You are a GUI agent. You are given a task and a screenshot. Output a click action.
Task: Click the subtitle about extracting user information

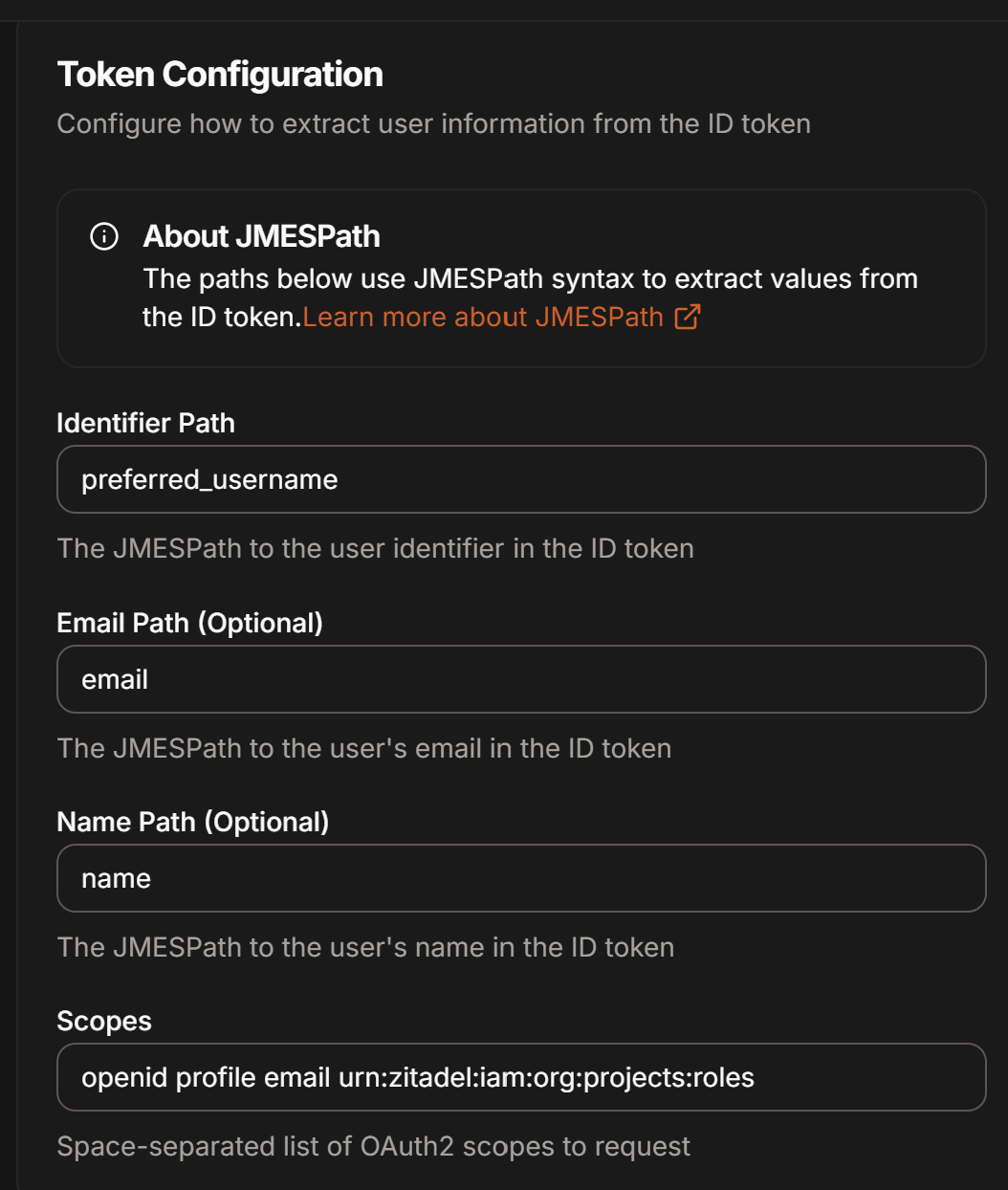(x=433, y=123)
